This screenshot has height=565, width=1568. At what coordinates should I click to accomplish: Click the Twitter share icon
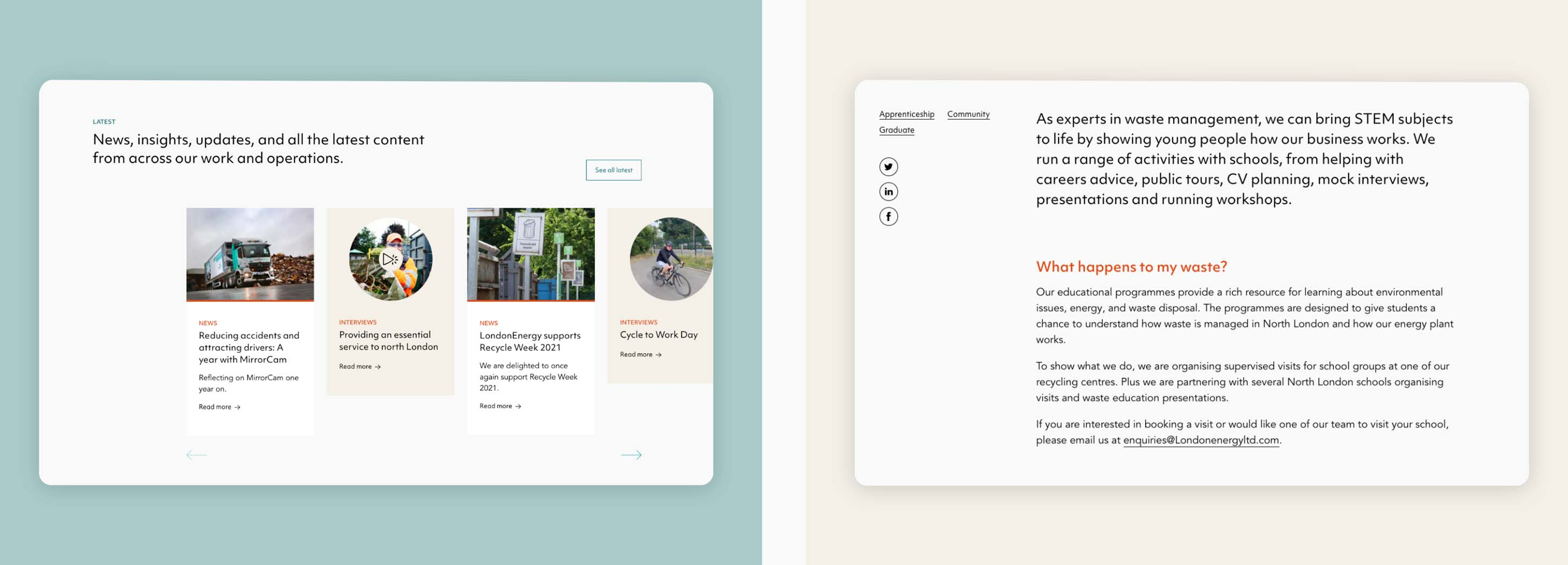888,166
